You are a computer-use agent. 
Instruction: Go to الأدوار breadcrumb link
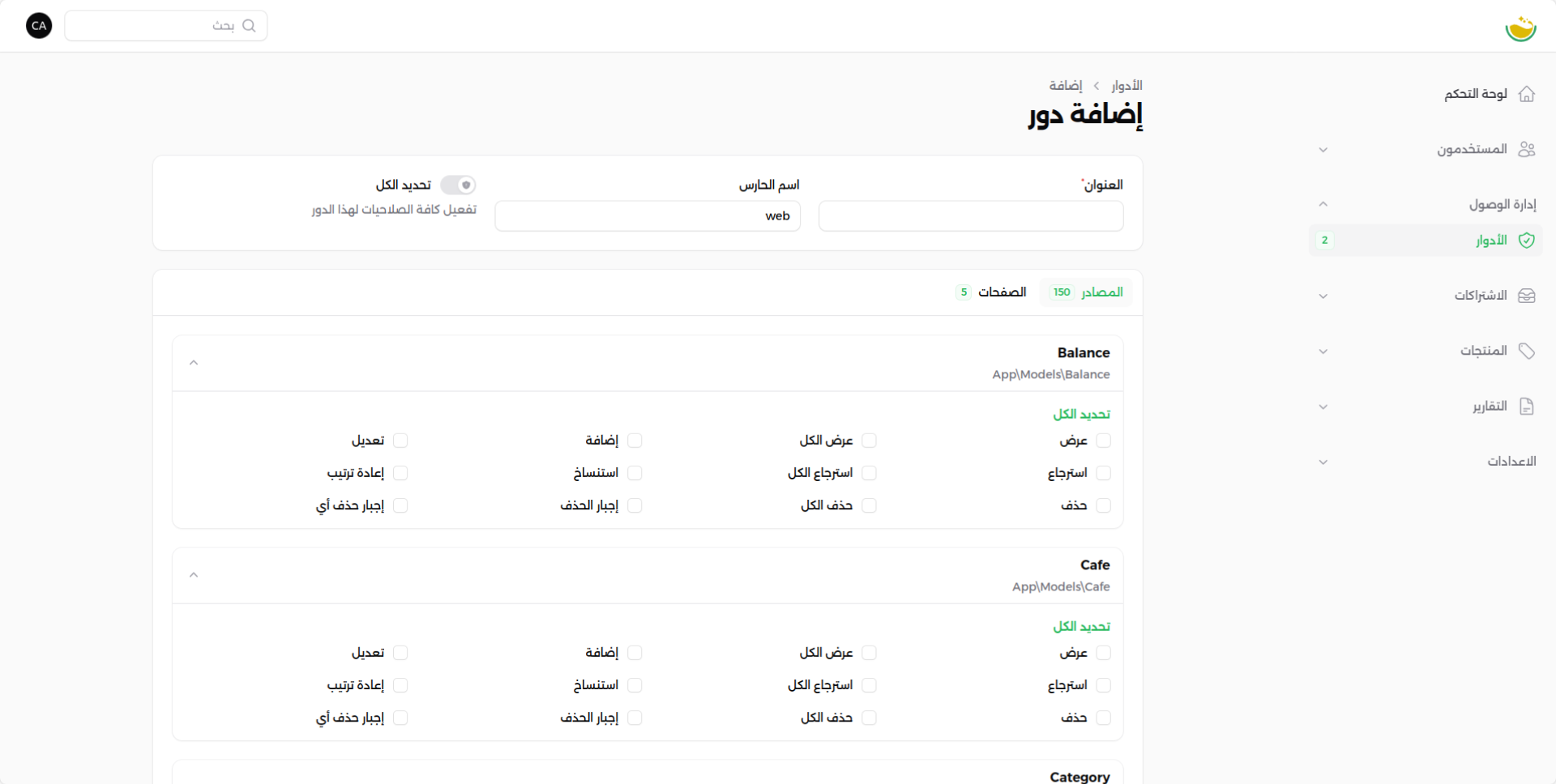[1127, 86]
